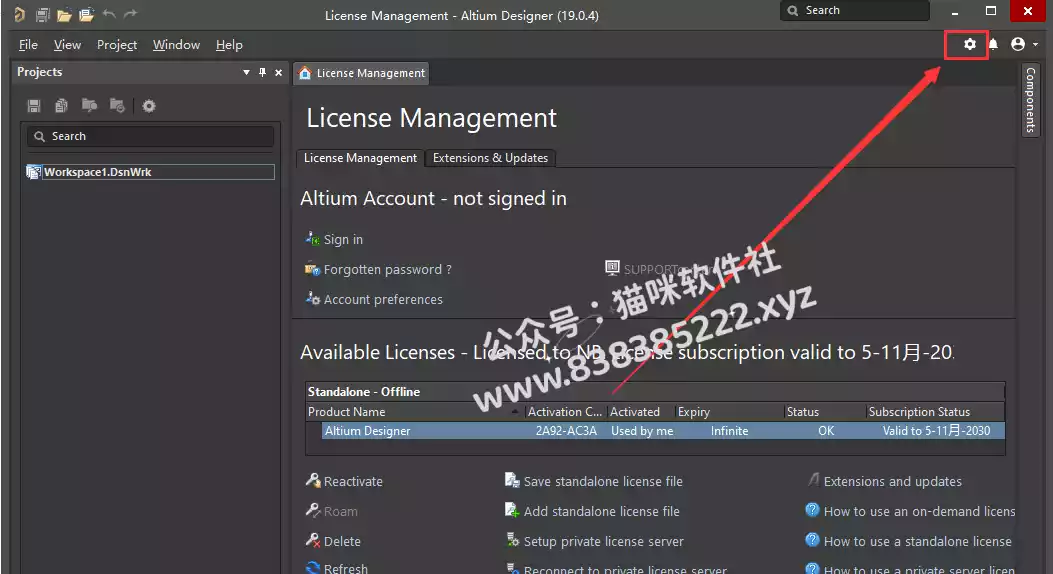The image size is (1053, 574).
Task: Click the Valid to 5-11月-2030 cell
Action: [936, 431]
